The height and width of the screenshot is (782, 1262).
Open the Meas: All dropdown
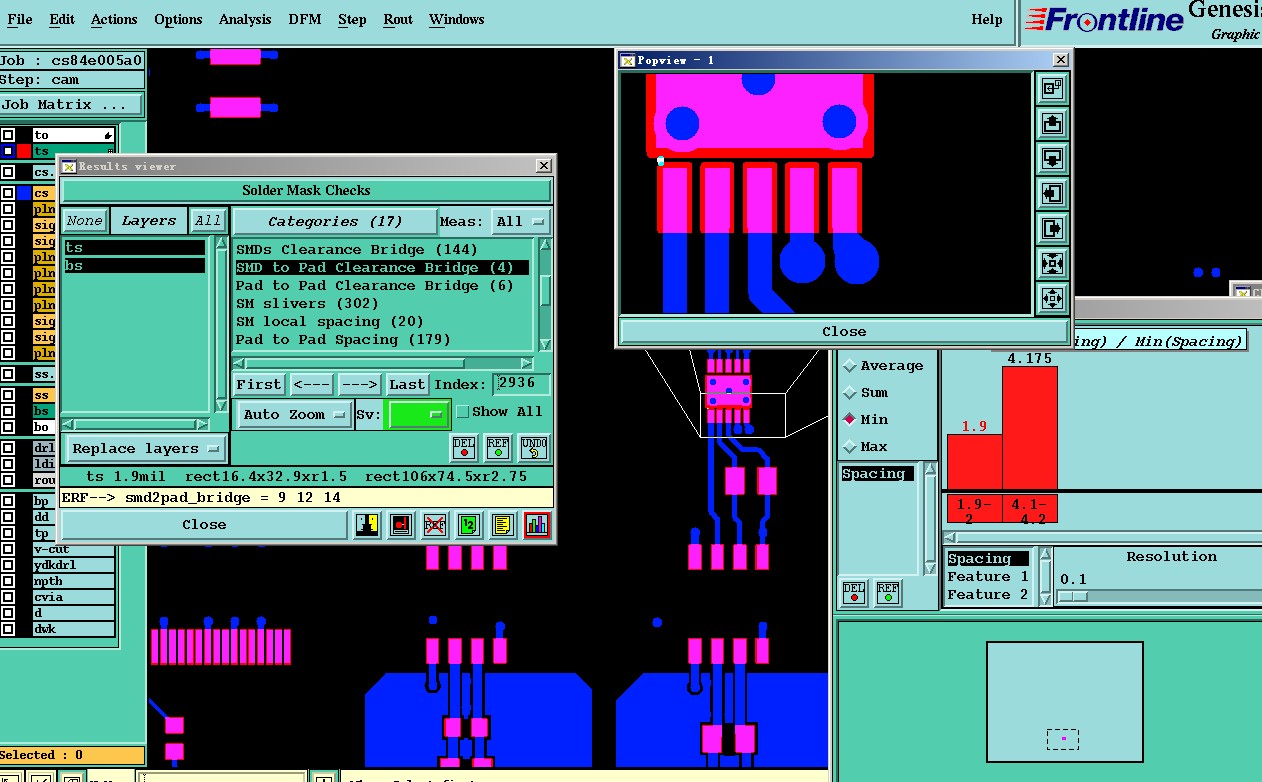(x=522, y=221)
